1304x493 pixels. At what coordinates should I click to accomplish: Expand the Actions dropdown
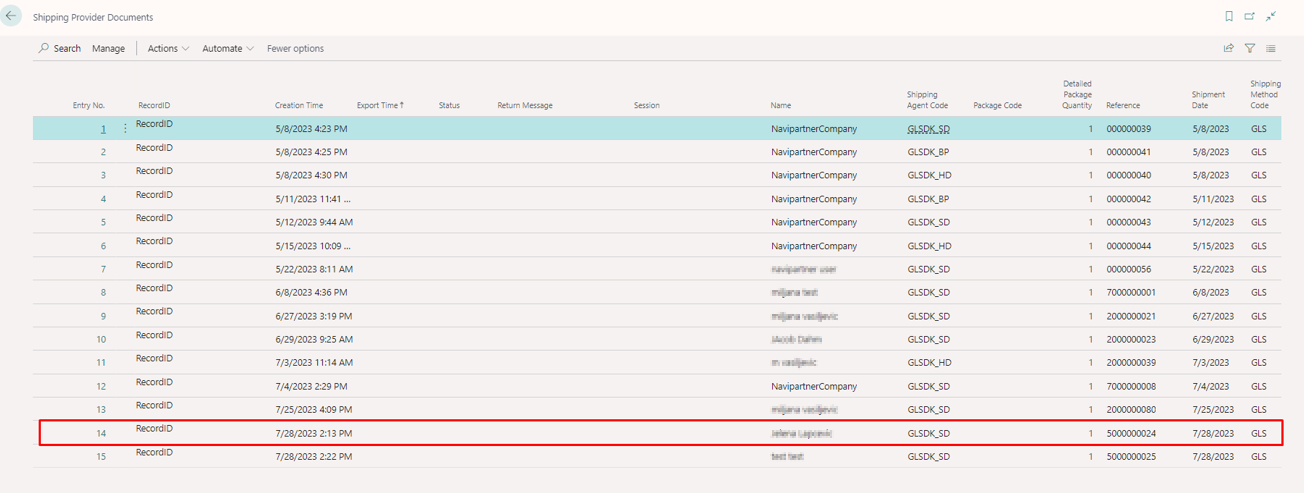[x=168, y=48]
